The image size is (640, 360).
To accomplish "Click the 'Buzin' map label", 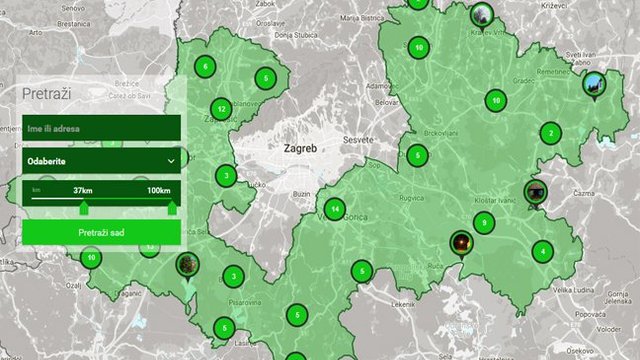I will click(301, 194).
